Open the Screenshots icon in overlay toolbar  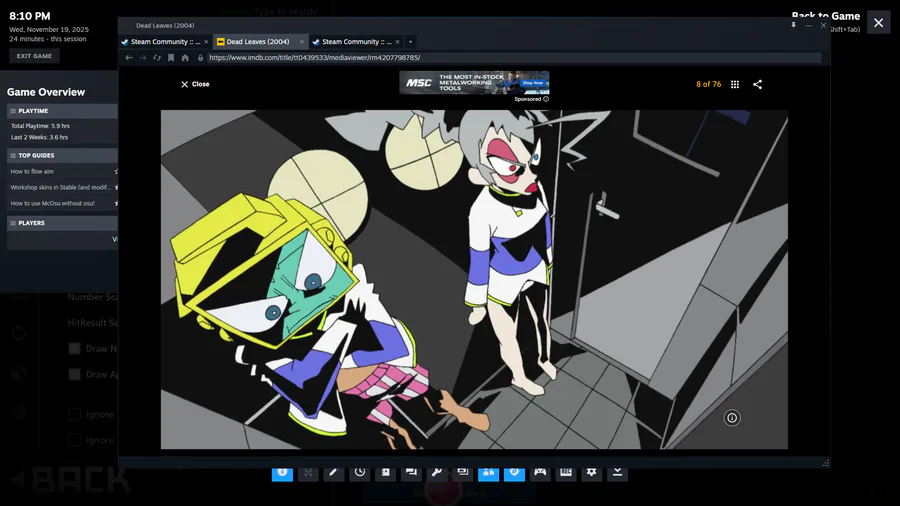point(463,472)
